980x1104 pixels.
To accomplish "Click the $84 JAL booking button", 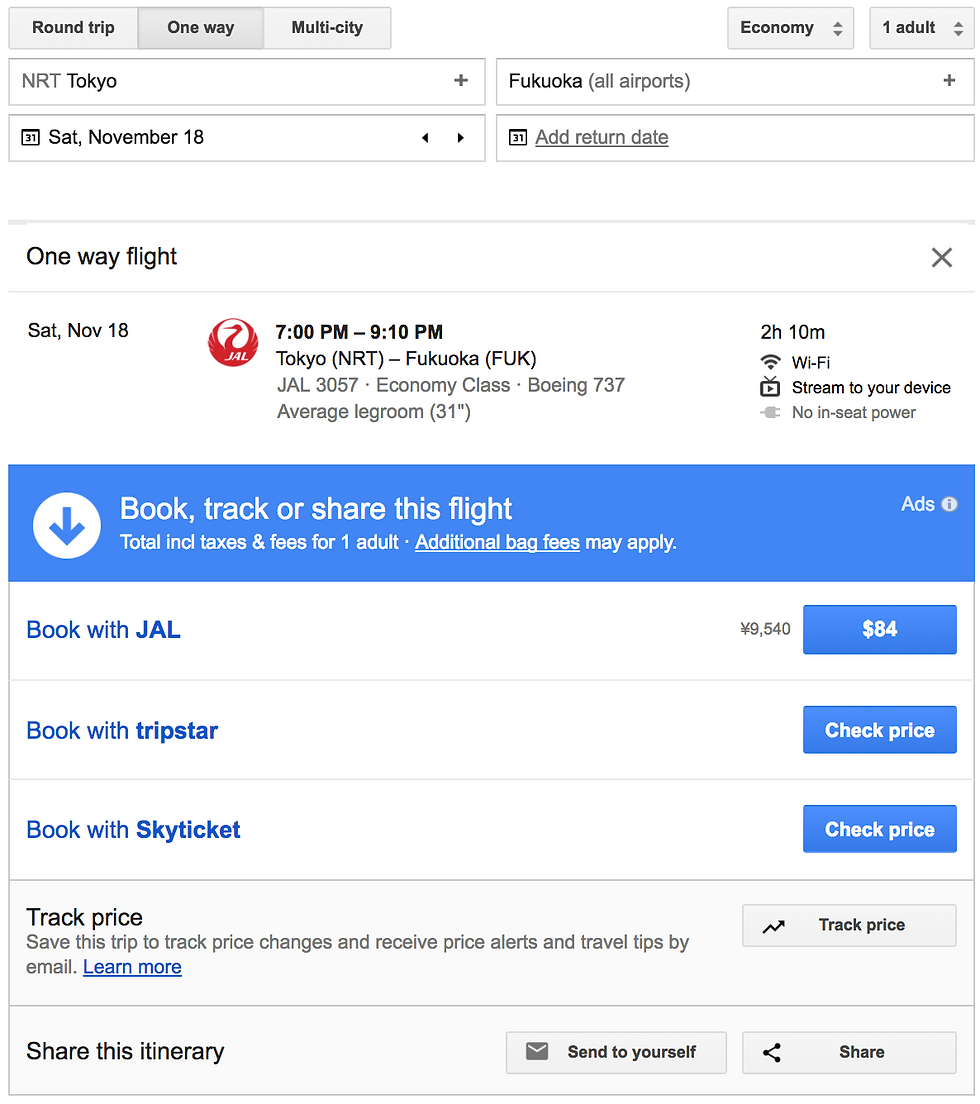I will coord(879,629).
